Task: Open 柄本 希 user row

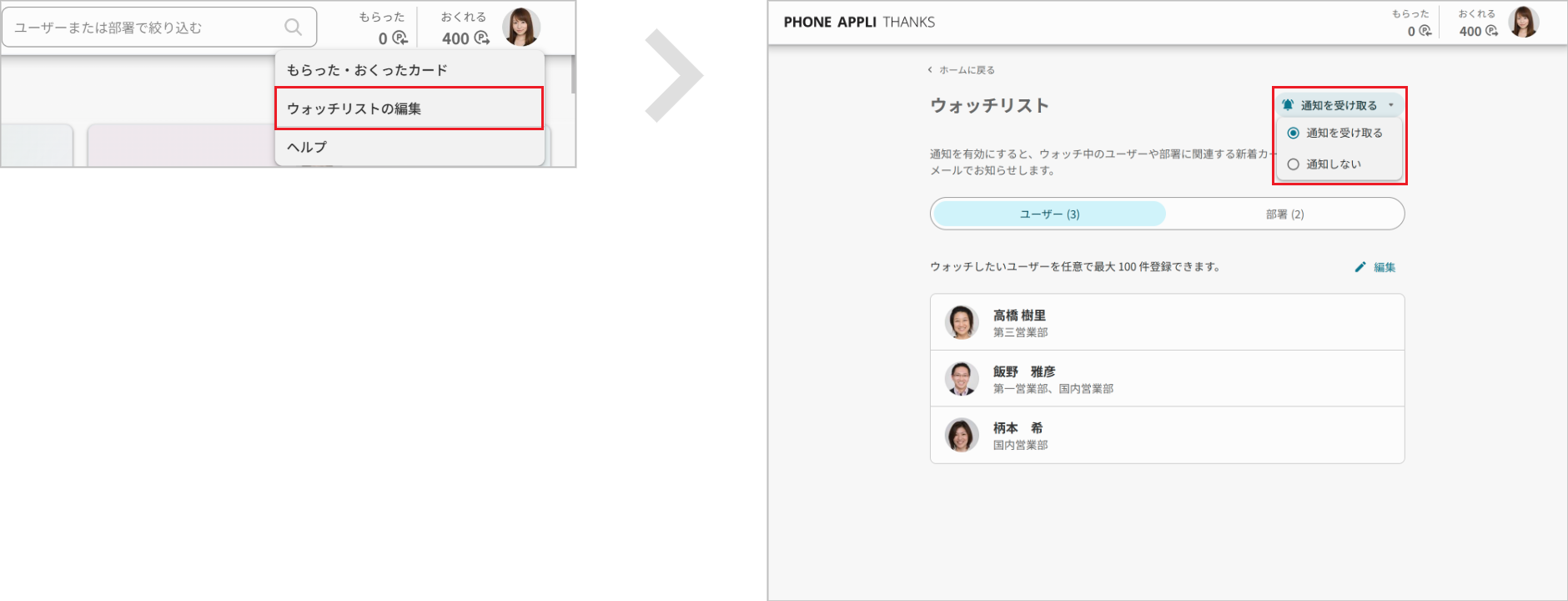Action: [1167, 435]
